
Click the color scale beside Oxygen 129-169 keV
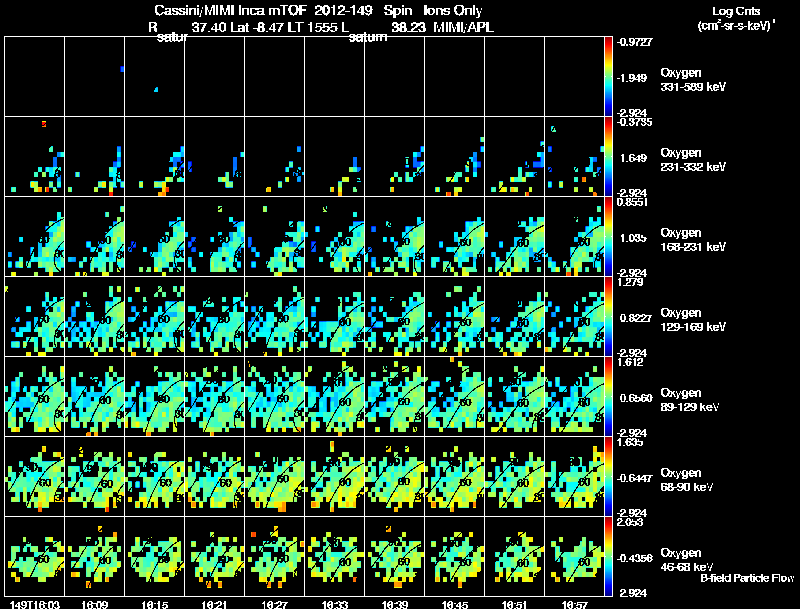[x=608, y=317]
